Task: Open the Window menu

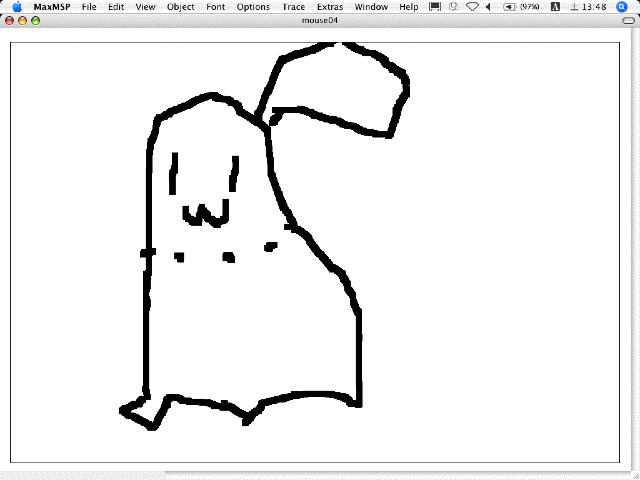Action: pyautogui.click(x=371, y=7)
